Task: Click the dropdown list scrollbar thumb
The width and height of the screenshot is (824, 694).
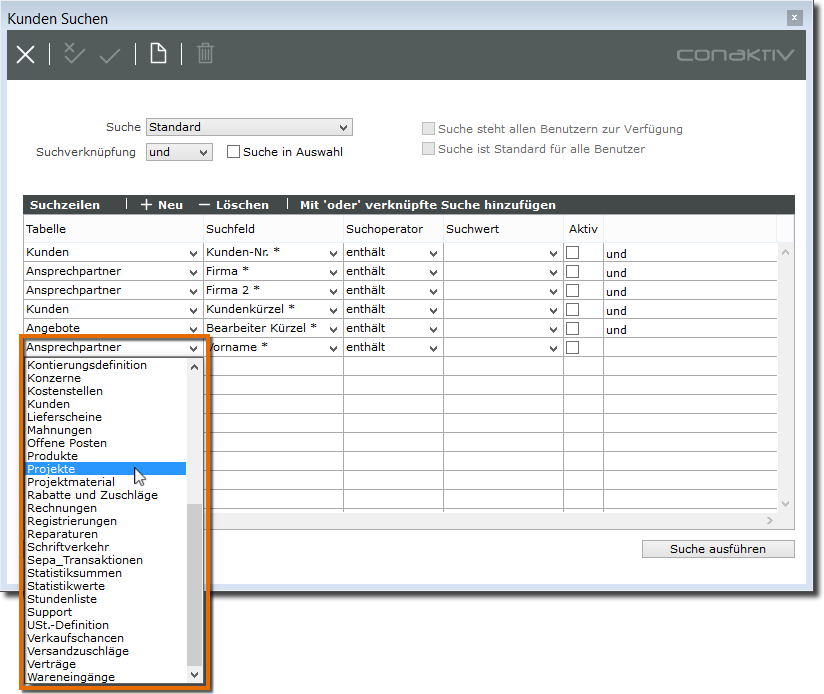Action: pos(194,584)
